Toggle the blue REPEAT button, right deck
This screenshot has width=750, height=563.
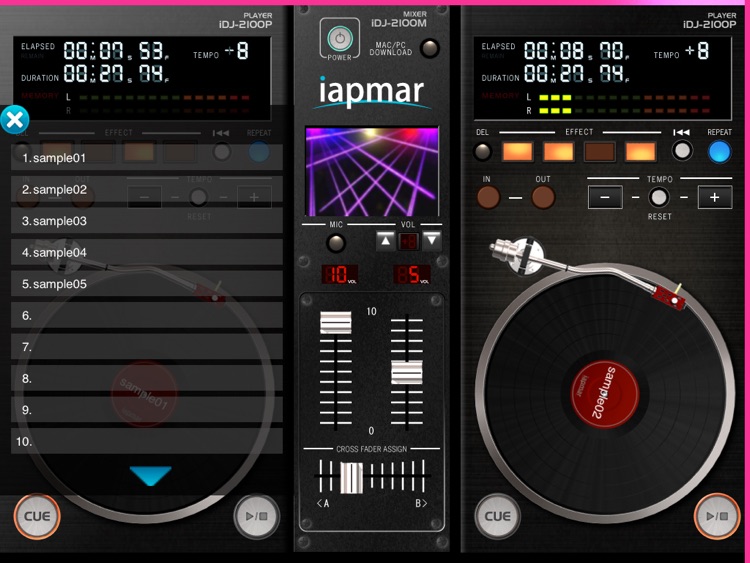719,152
